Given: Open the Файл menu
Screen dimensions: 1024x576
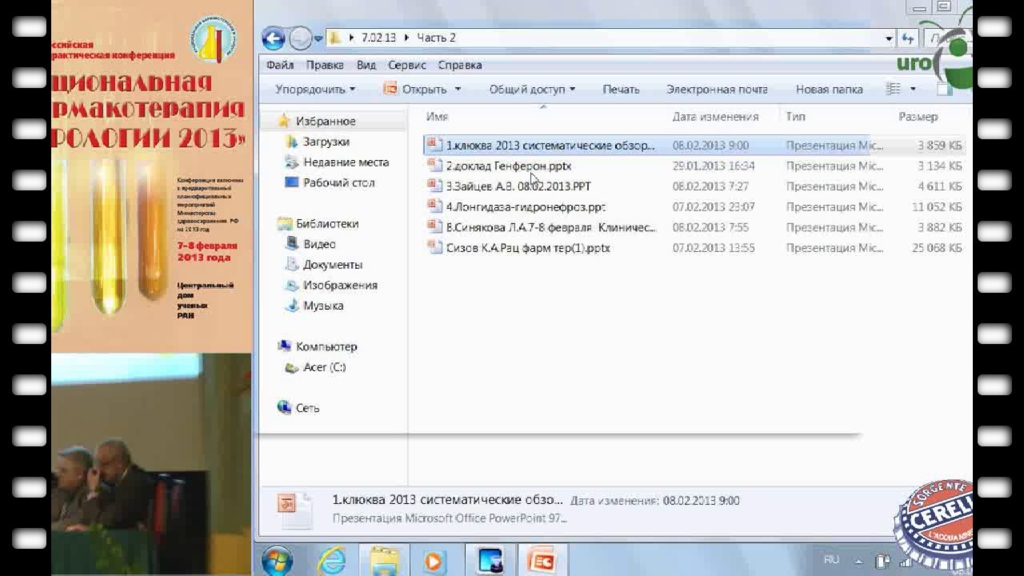Looking at the screenshot, I should click(280, 65).
